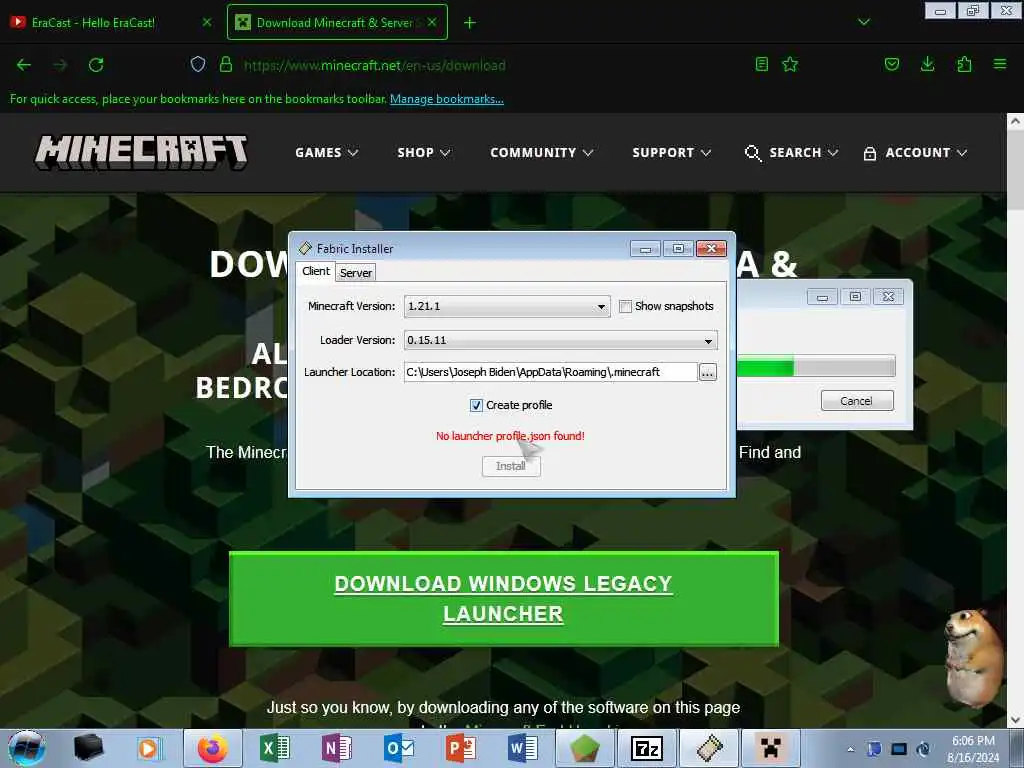Expand the COMMUNITY menu
Viewport: 1024px width, 768px height.
(541, 153)
